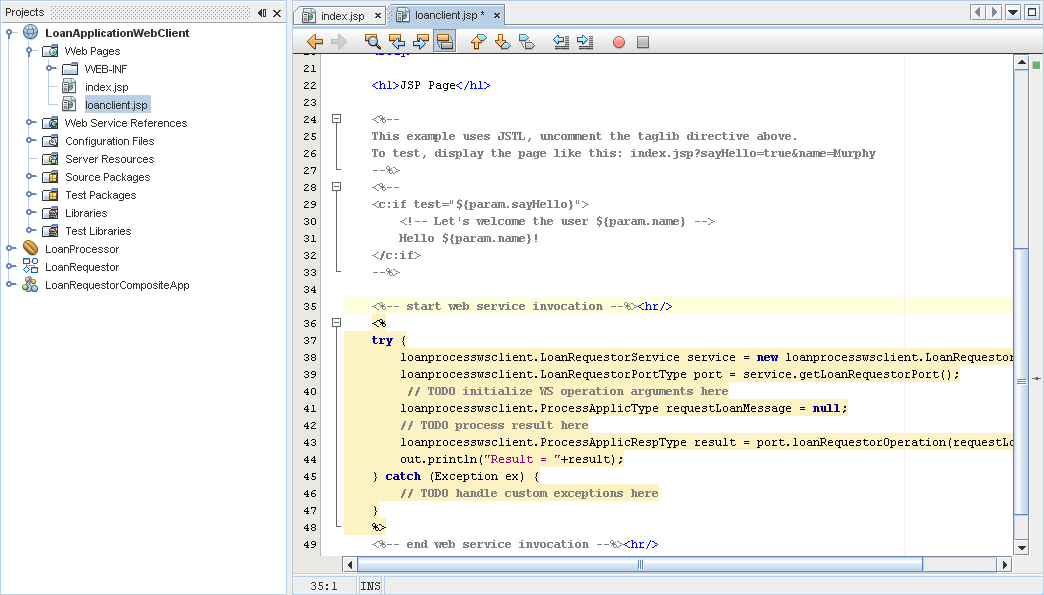Collapse code fold at line 36
The height and width of the screenshot is (595, 1044).
(337, 323)
